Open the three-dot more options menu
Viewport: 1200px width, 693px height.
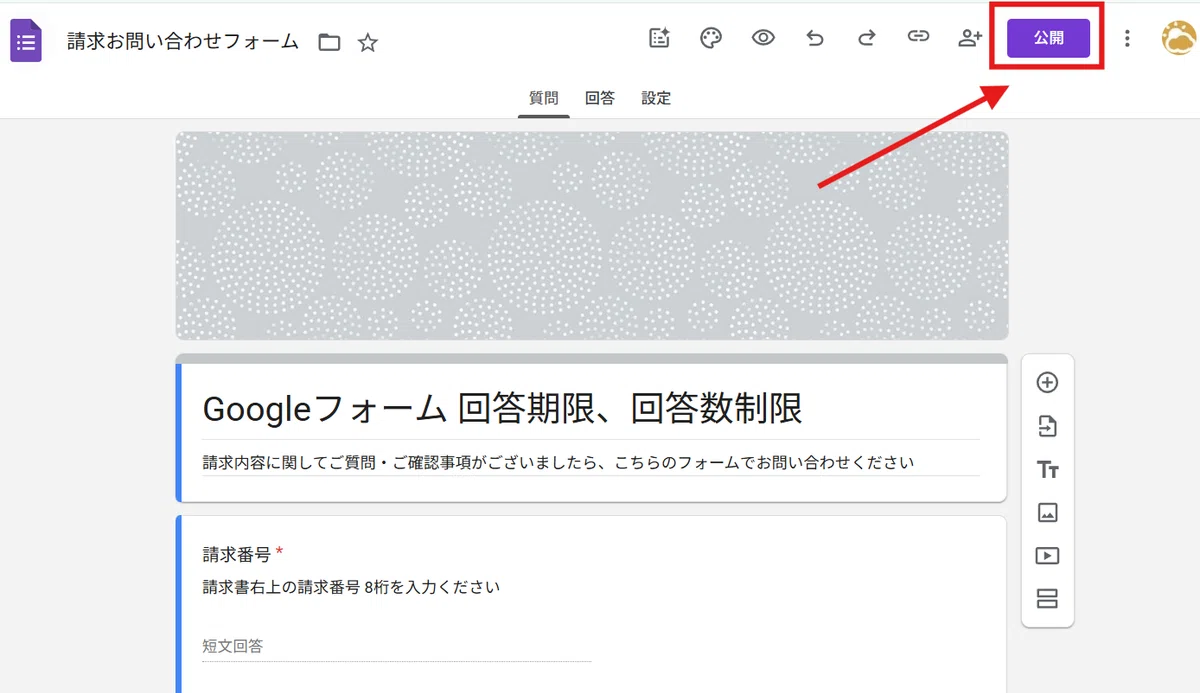[1127, 39]
